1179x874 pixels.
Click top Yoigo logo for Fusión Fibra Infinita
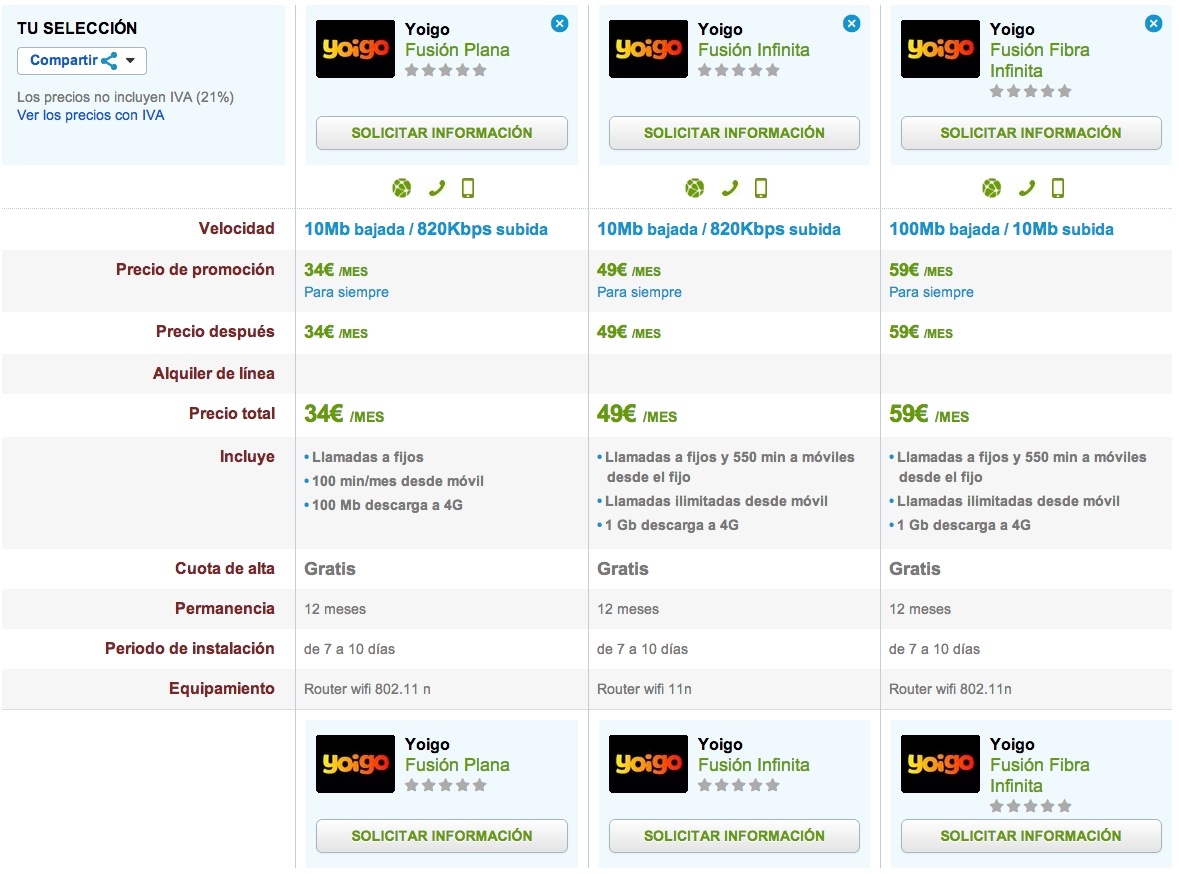click(940, 49)
